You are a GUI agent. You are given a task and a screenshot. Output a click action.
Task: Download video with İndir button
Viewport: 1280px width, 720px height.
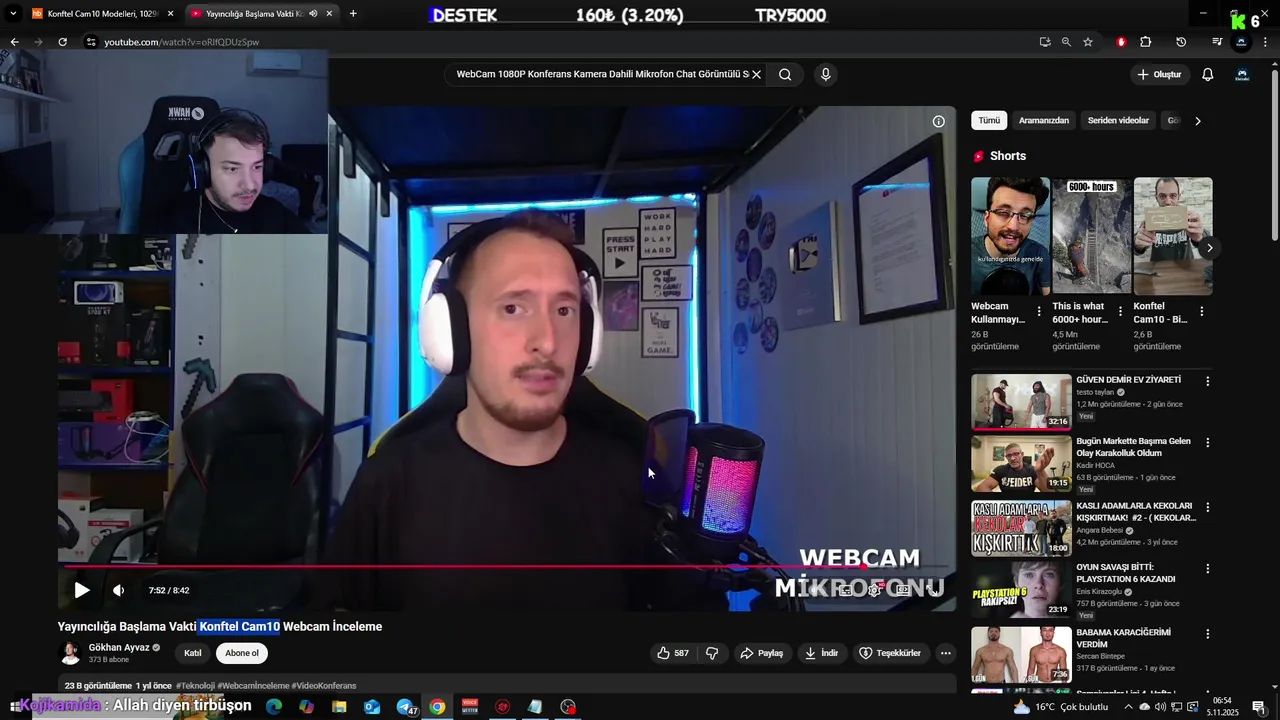click(x=820, y=653)
